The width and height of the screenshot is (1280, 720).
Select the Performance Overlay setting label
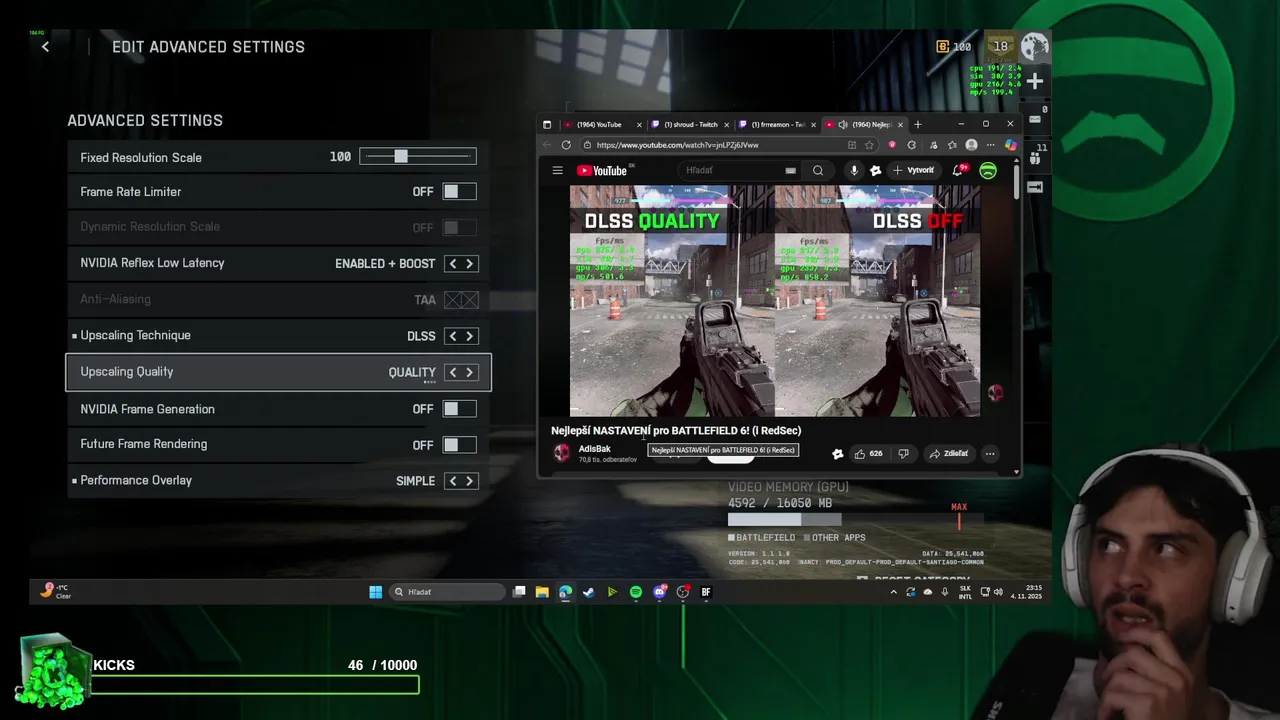(136, 480)
